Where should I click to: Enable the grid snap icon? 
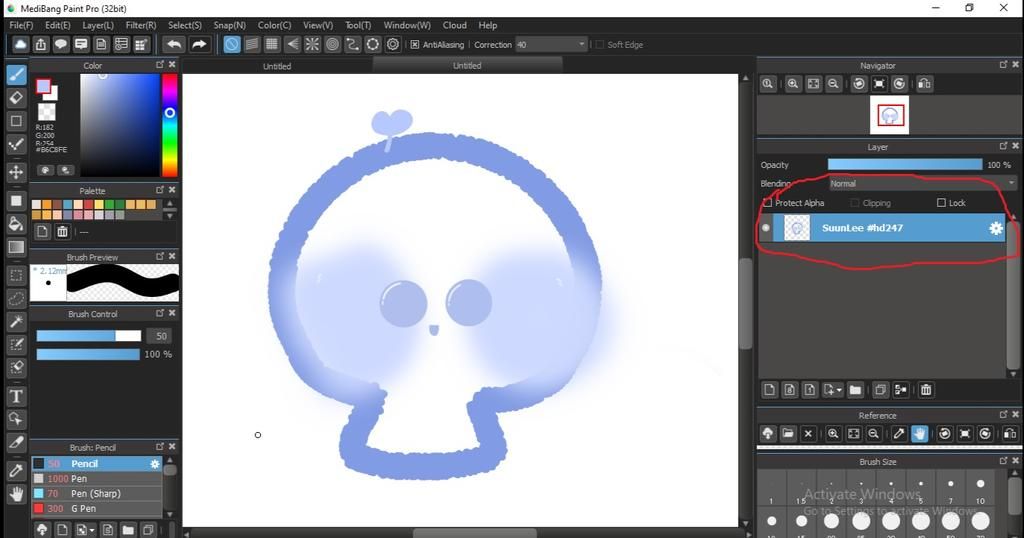click(272, 44)
